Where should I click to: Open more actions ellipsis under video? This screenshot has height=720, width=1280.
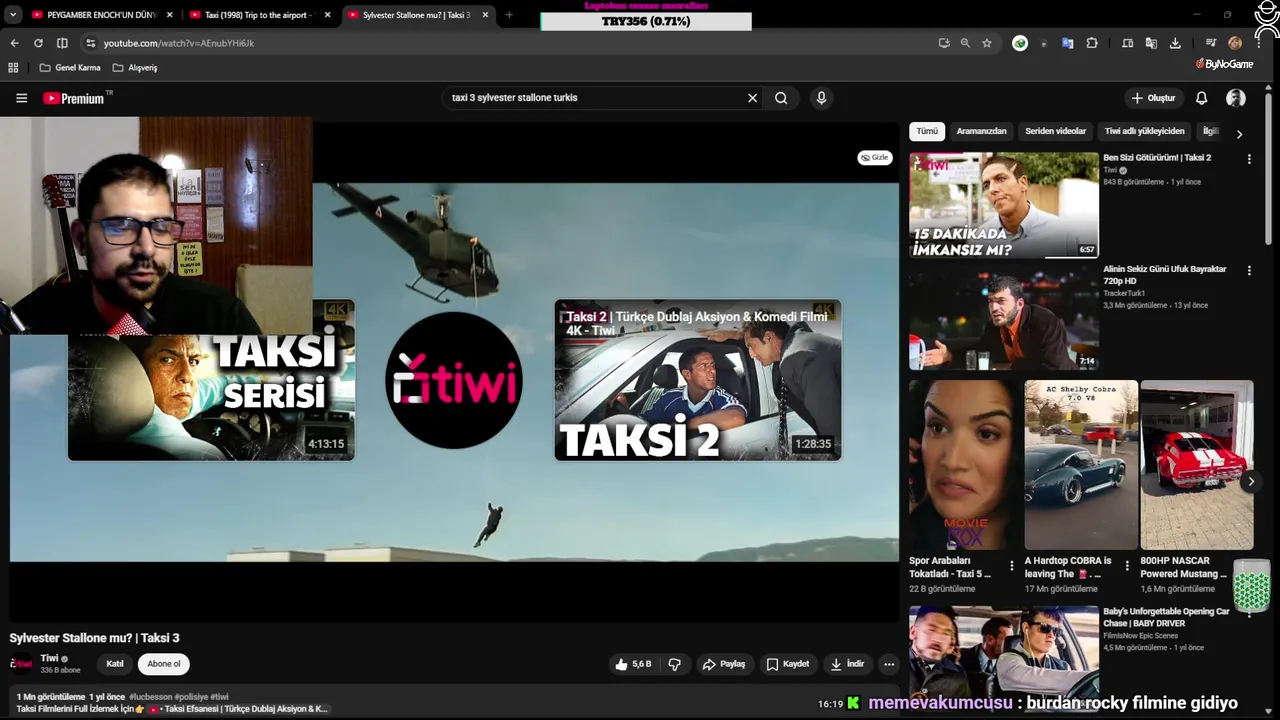pyautogui.click(x=889, y=664)
